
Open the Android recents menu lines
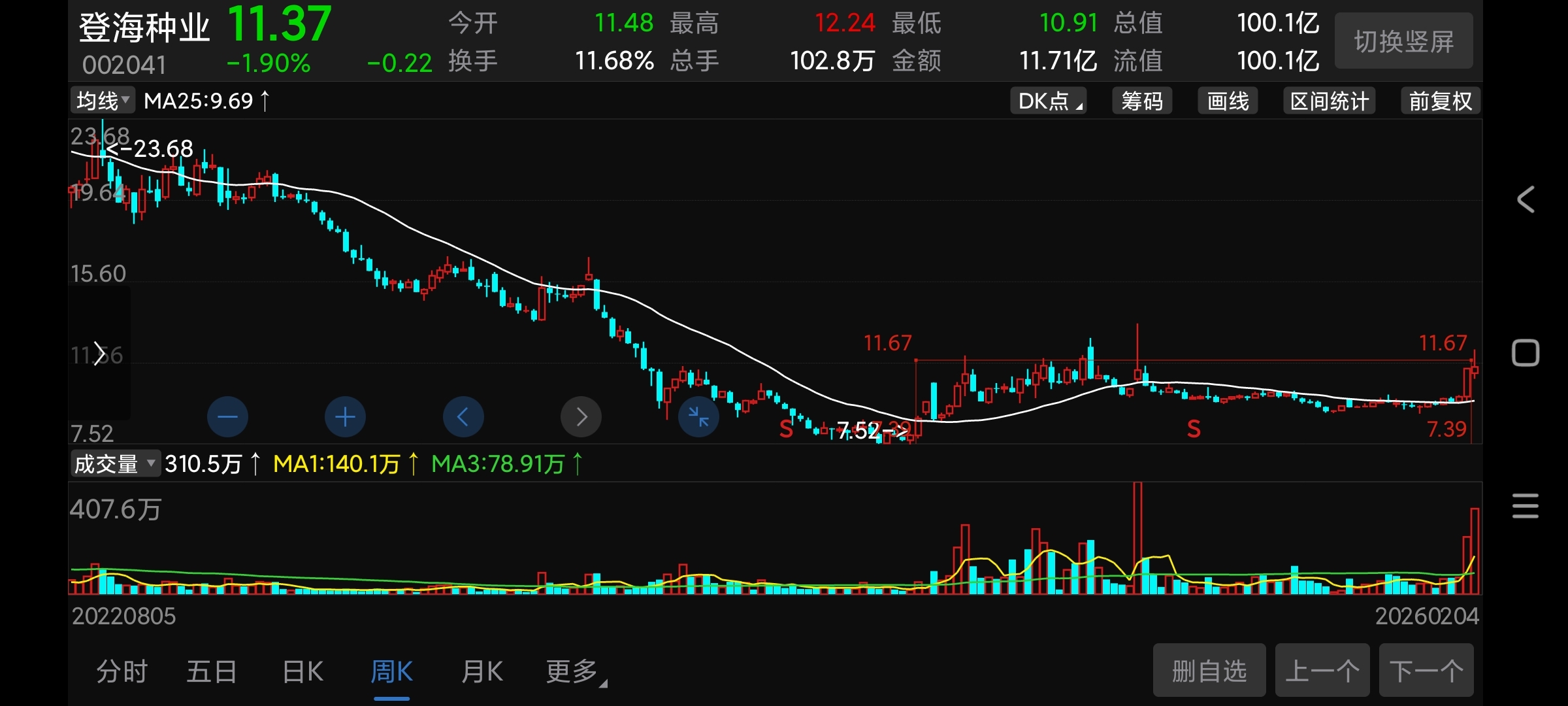point(1526,507)
